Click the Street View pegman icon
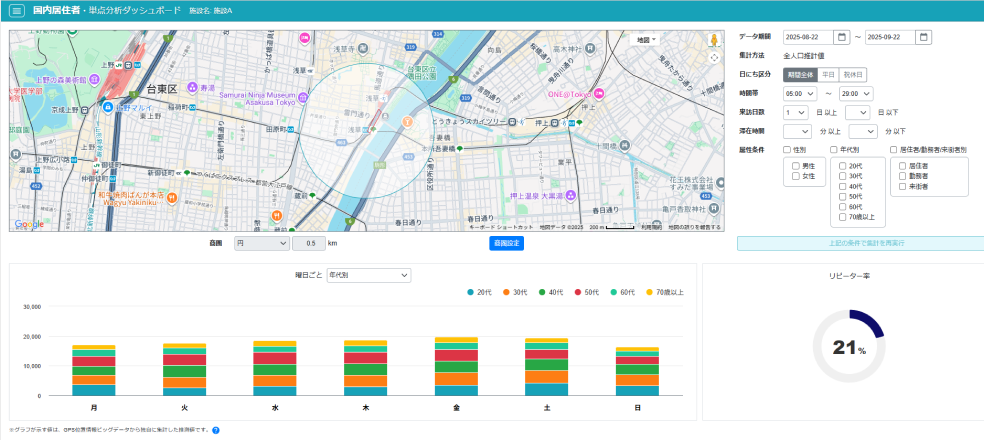The width and height of the screenshot is (984, 440). (x=714, y=41)
